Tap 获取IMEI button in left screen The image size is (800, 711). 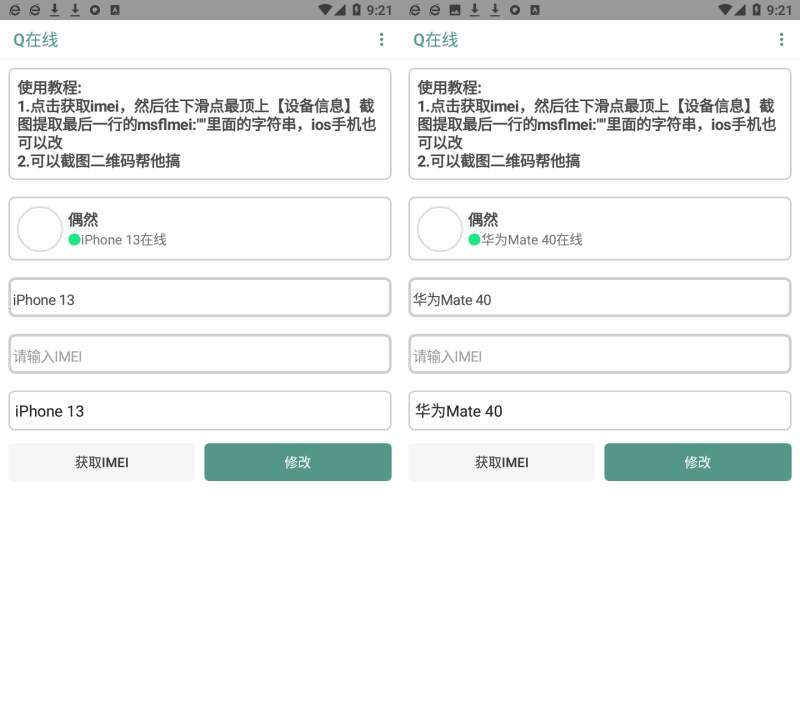pyautogui.click(x=102, y=462)
